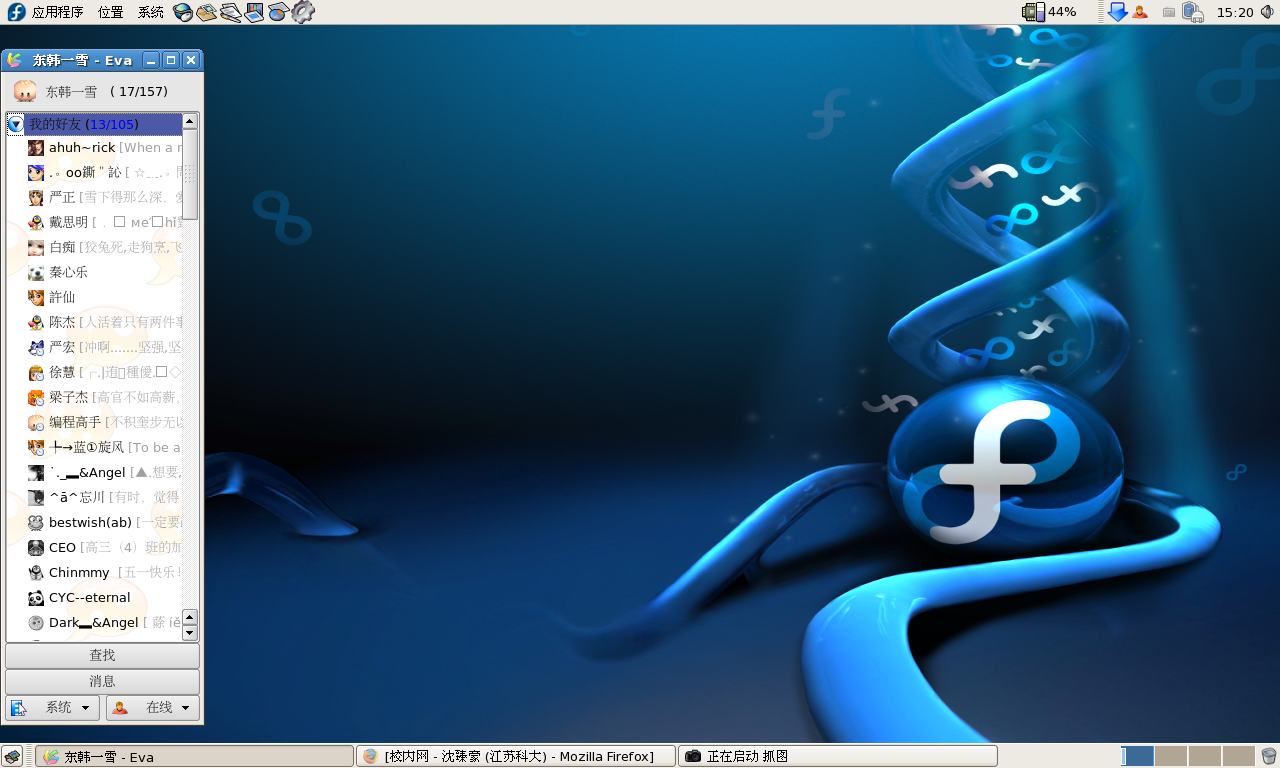Open the 在线 status dropdown
1280x768 pixels.
click(x=153, y=708)
